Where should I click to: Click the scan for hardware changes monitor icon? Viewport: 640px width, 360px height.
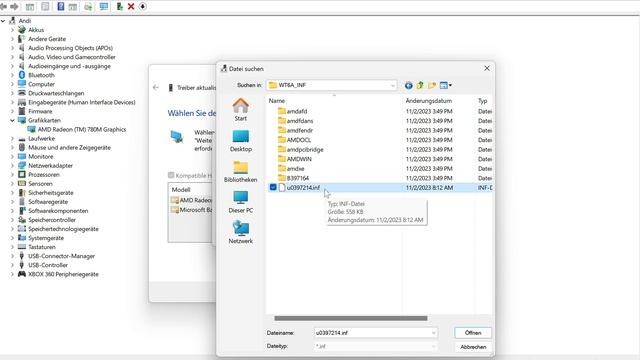[104, 7]
